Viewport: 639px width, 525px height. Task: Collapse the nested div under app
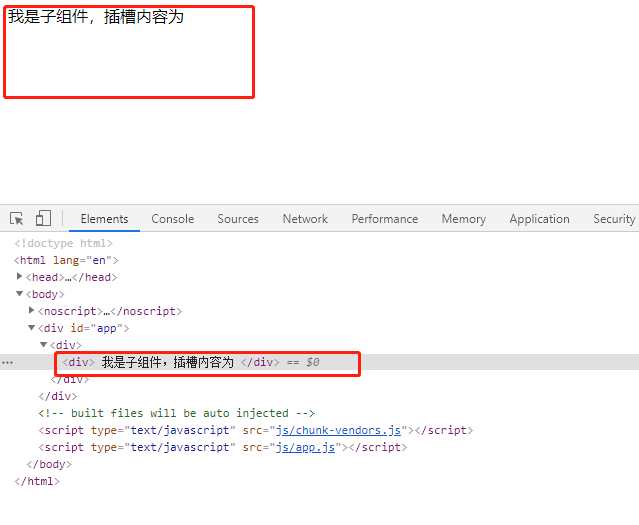pos(44,344)
